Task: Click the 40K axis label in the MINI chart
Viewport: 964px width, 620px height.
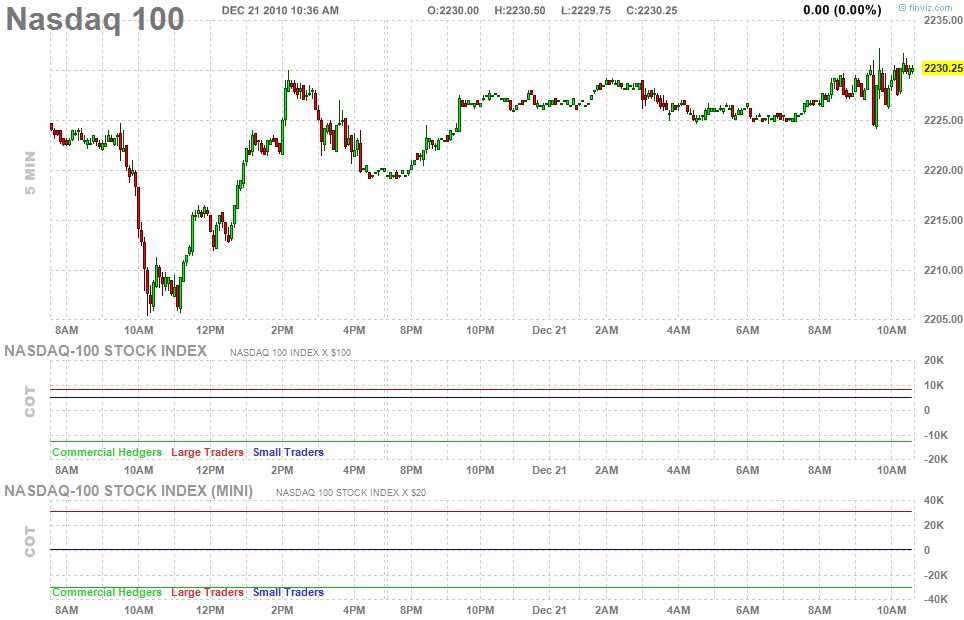Action: pos(934,501)
